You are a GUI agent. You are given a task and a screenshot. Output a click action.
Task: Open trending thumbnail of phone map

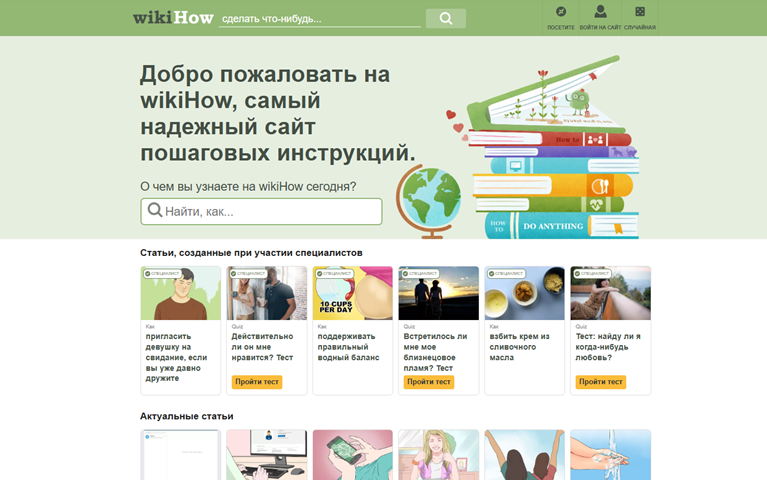tap(353, 455)
